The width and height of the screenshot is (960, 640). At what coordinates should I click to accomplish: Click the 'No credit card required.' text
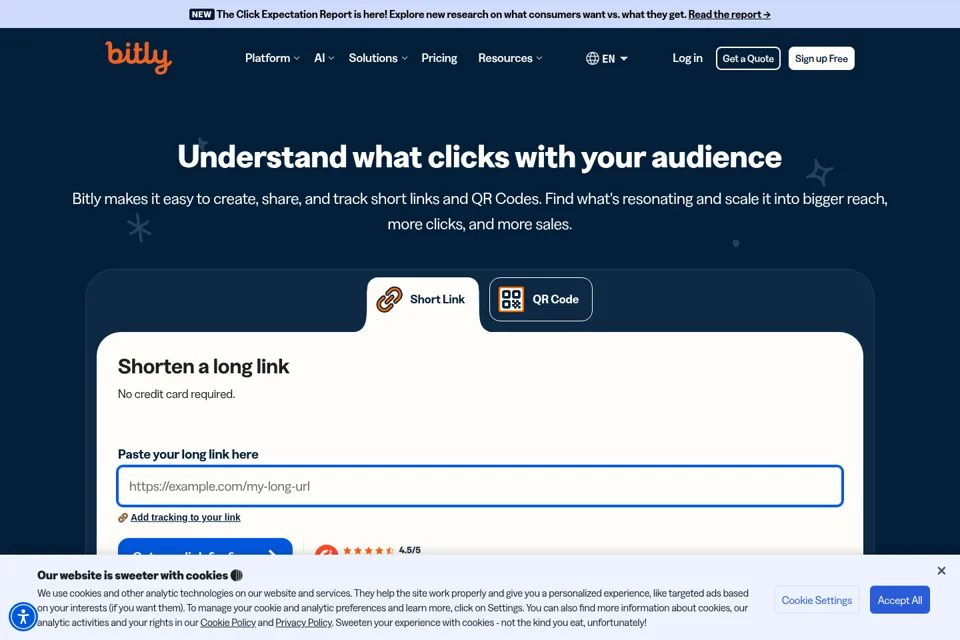click(x=176, y=394)
